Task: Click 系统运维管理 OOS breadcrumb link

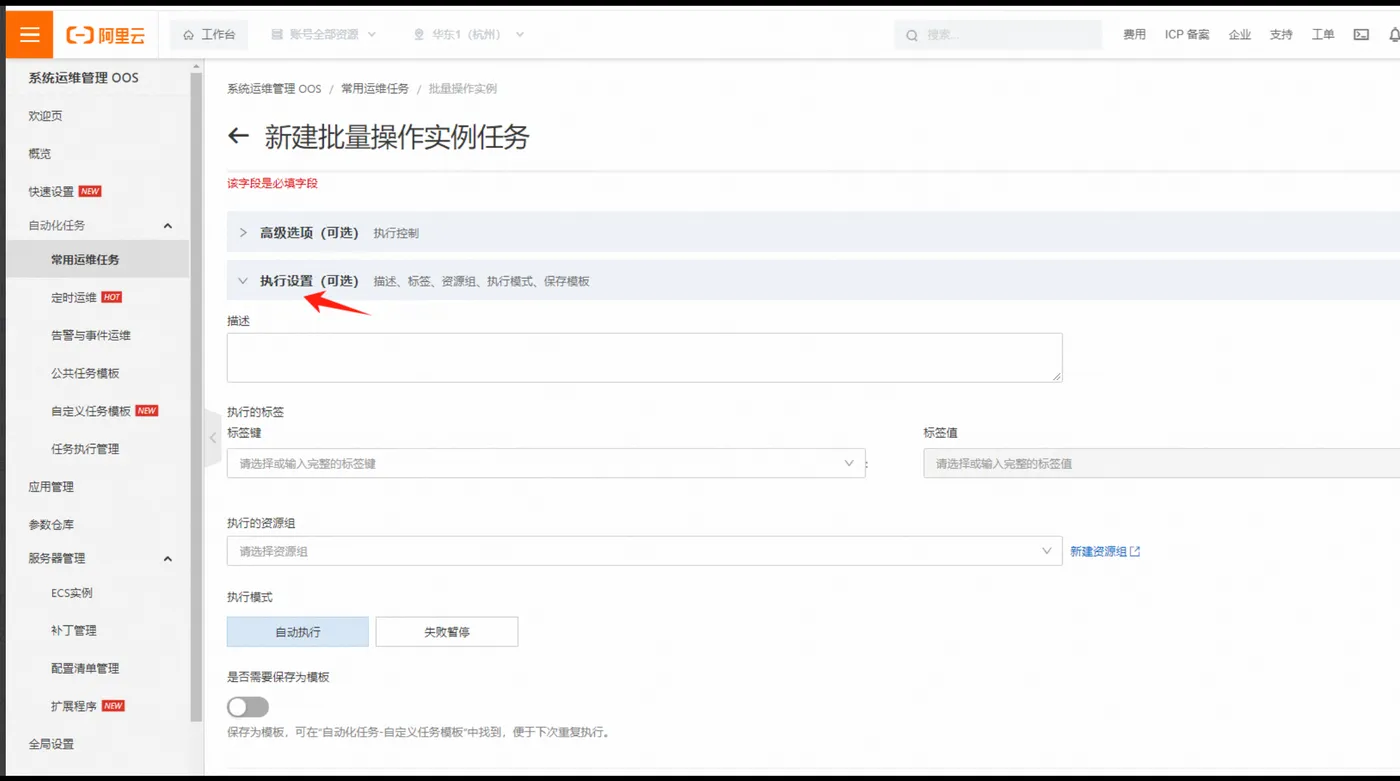Action: point(274,89)
